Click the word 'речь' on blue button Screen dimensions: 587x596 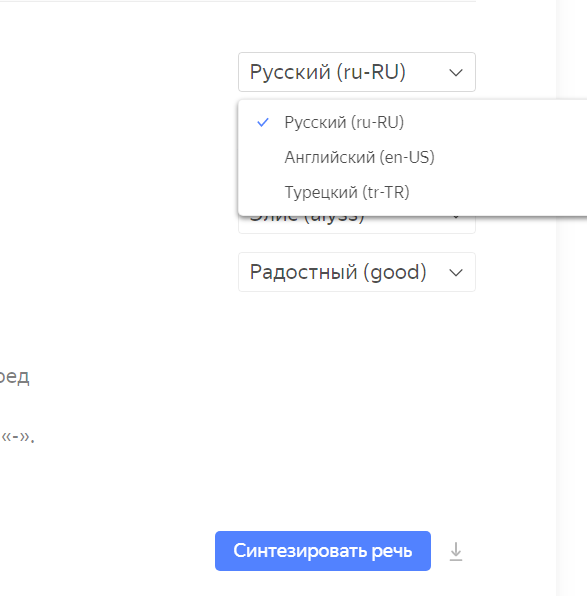(x=392, y=551)
